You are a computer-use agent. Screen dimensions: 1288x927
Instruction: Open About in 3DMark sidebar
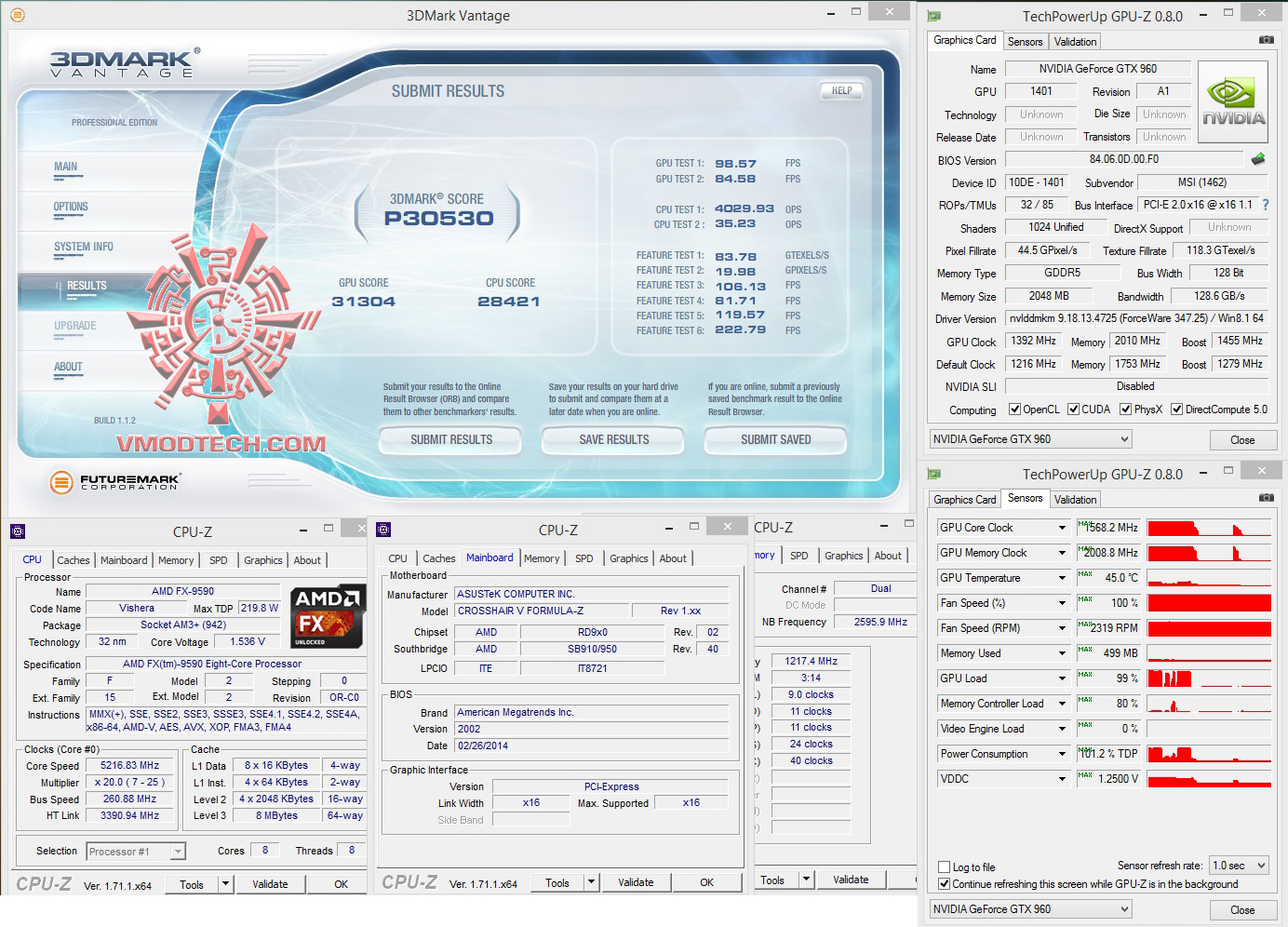point(68,368)
